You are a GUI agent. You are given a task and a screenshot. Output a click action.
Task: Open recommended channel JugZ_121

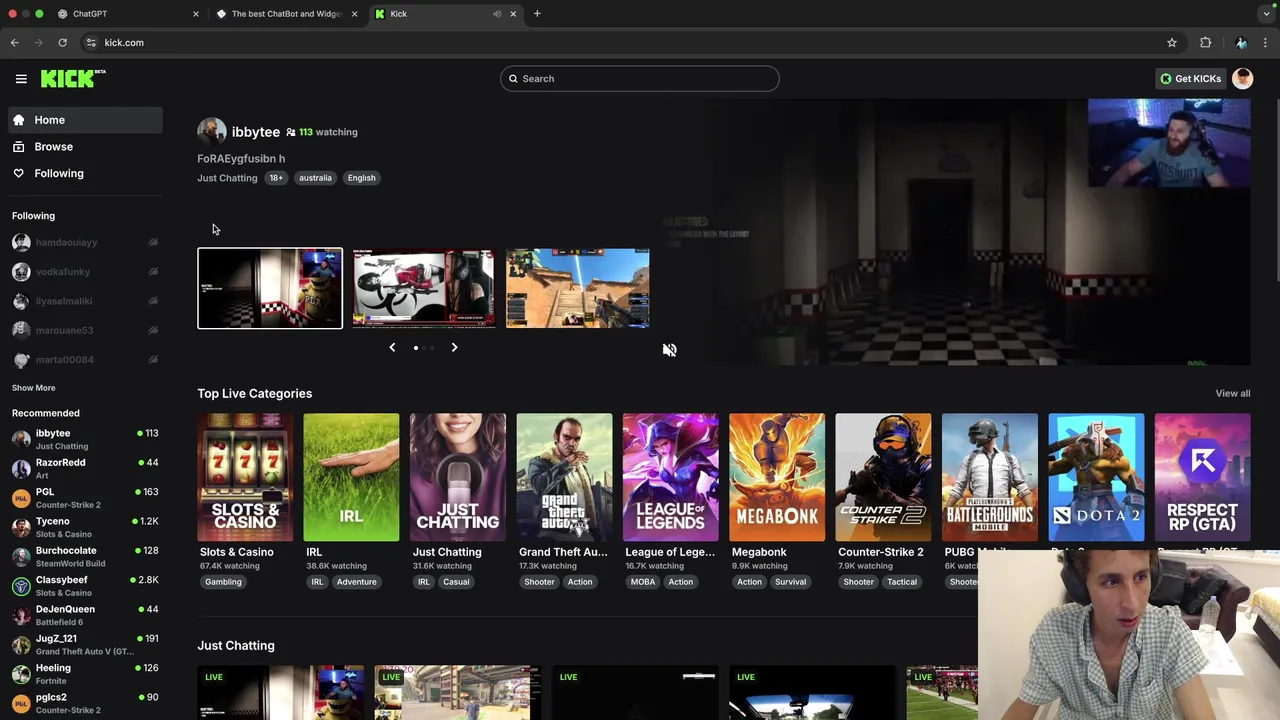coord(84,645)
